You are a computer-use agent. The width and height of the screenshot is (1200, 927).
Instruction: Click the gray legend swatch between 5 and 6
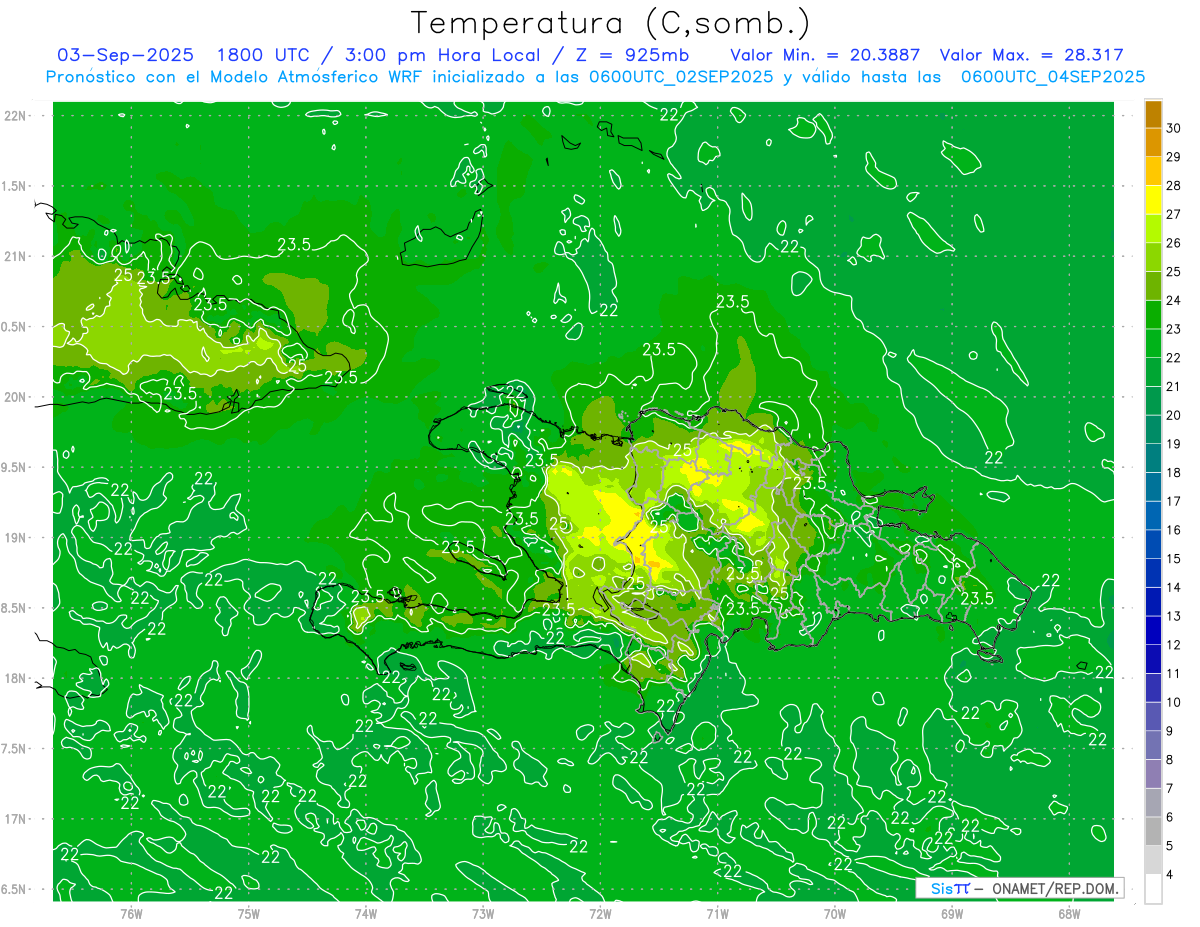[1153, 831]
